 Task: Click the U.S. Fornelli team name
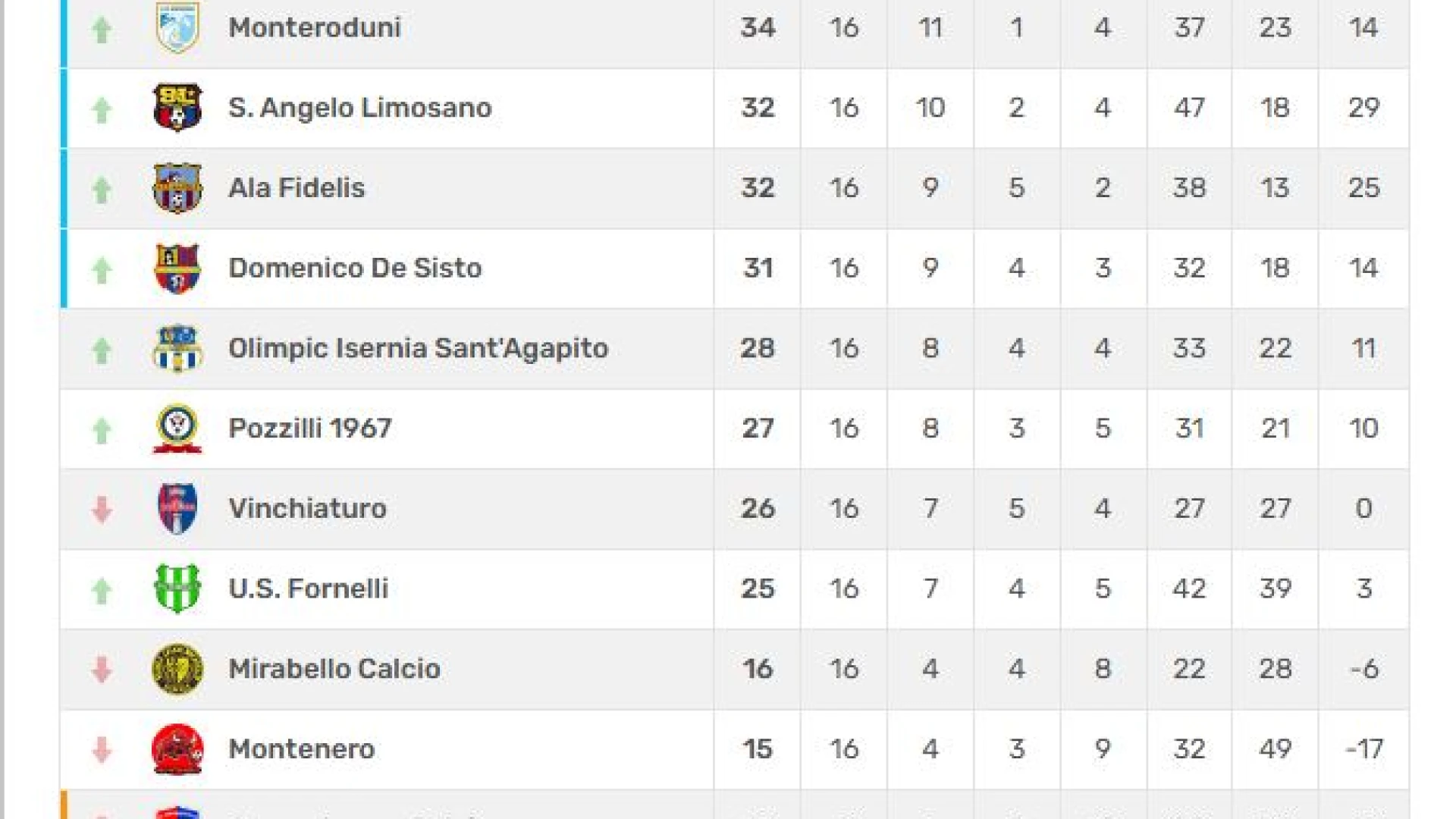[309, 588]
